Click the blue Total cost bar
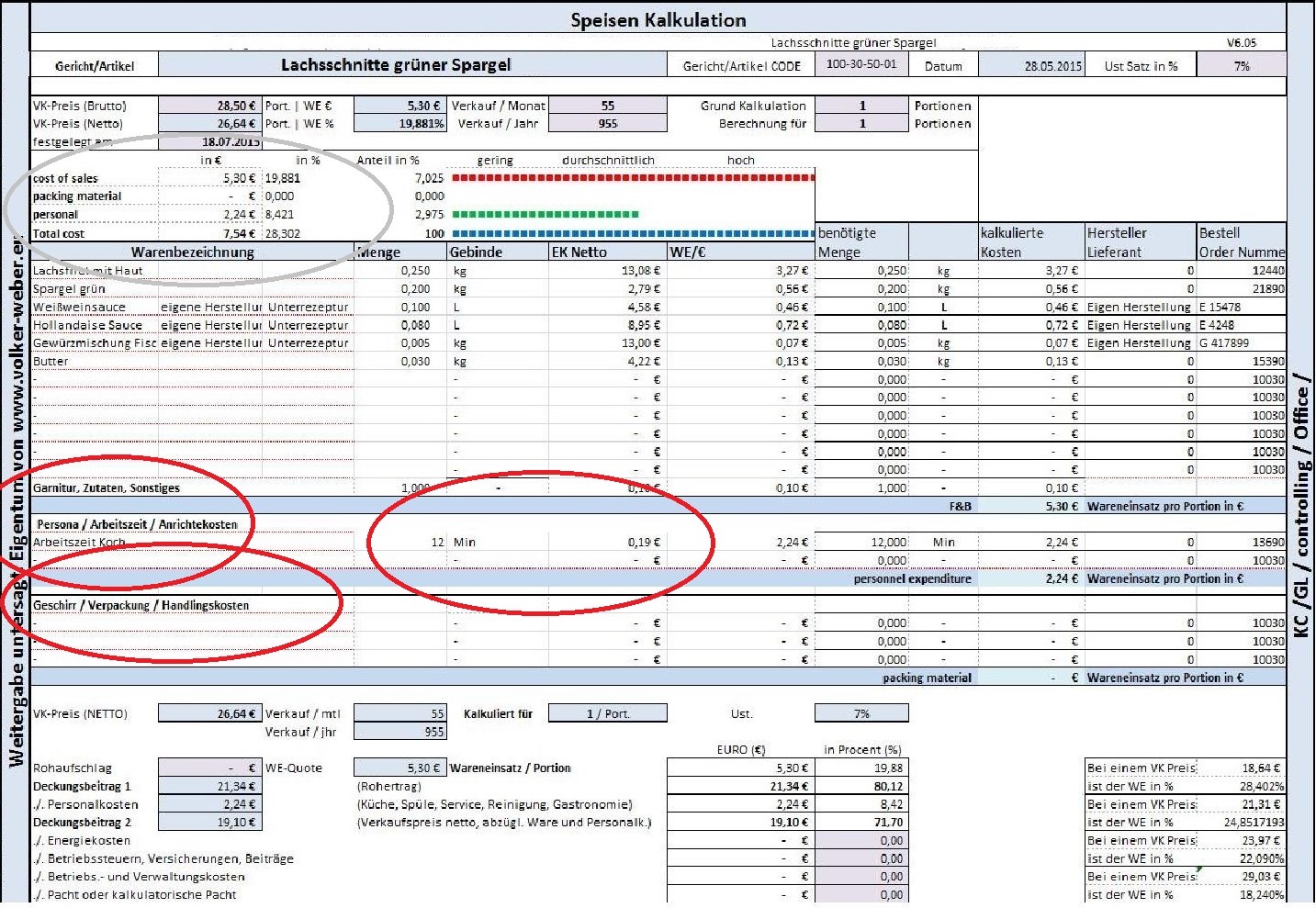Viewport: 1316px width, 908px height. [x=633, y=234]
